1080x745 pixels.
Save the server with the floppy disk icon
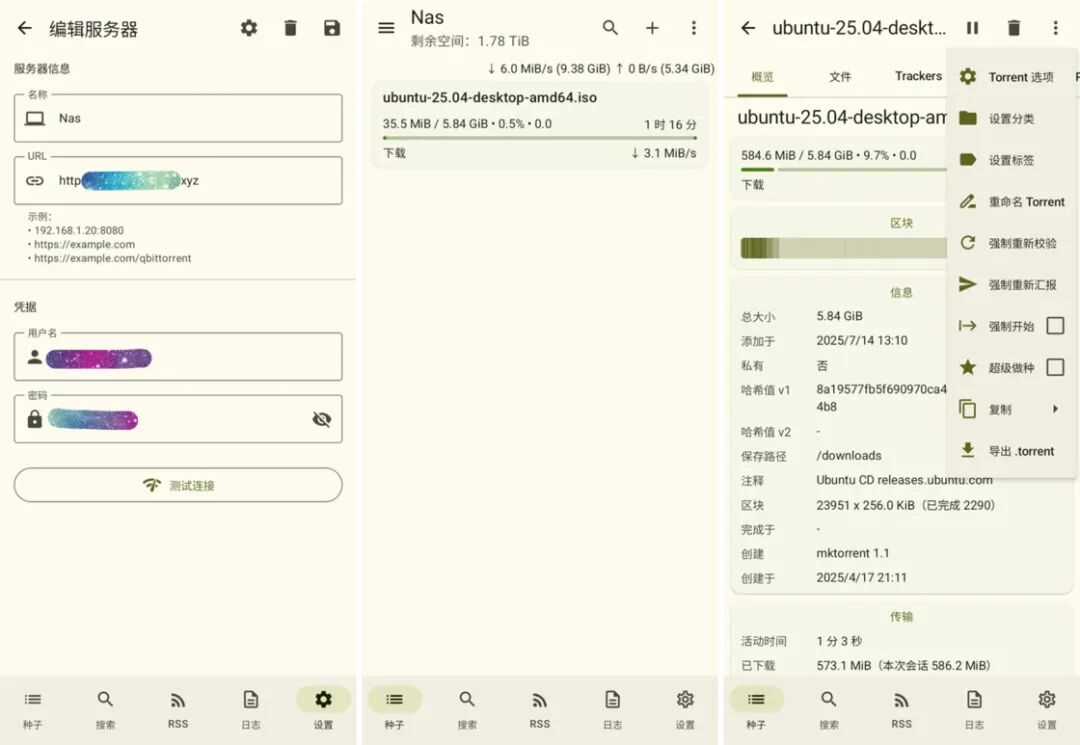pyautogui.click(x=332, y=28)
